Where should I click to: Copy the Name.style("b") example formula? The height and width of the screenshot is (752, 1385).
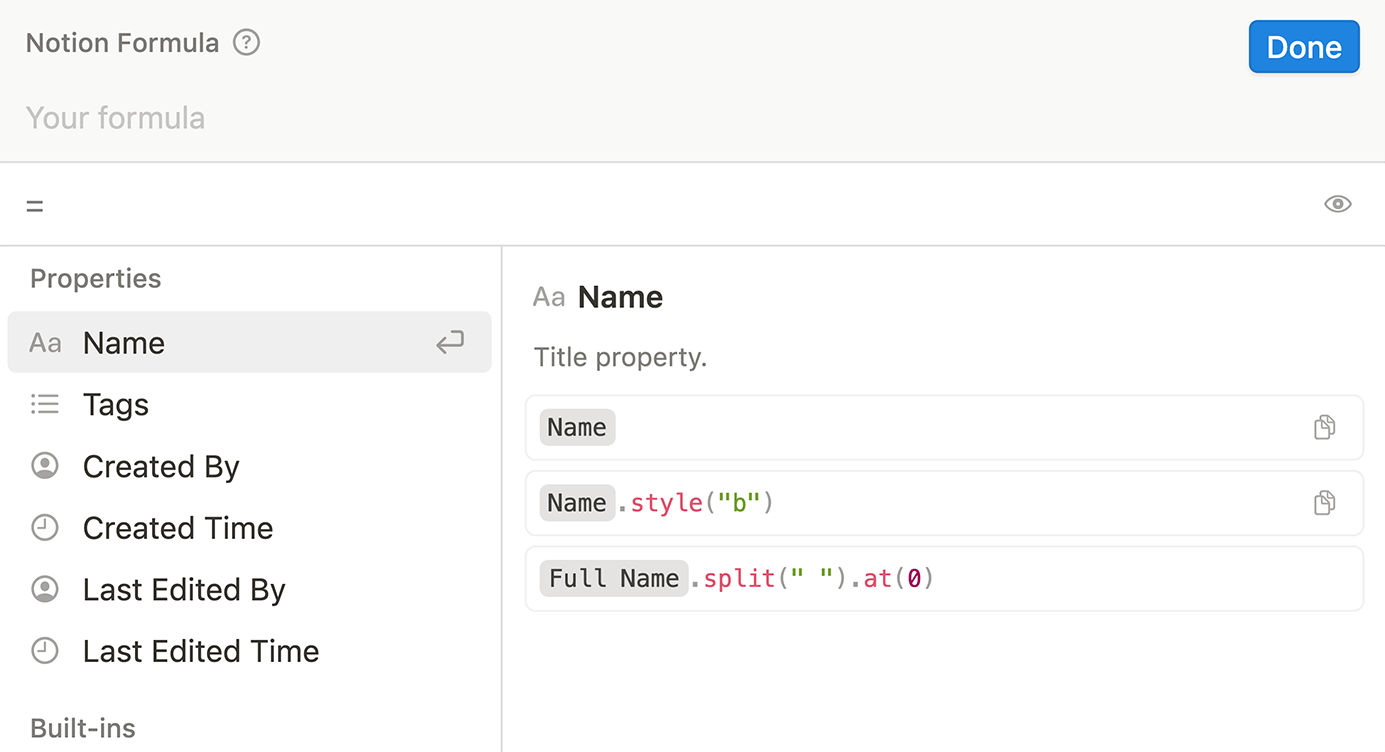point(1324,502)
